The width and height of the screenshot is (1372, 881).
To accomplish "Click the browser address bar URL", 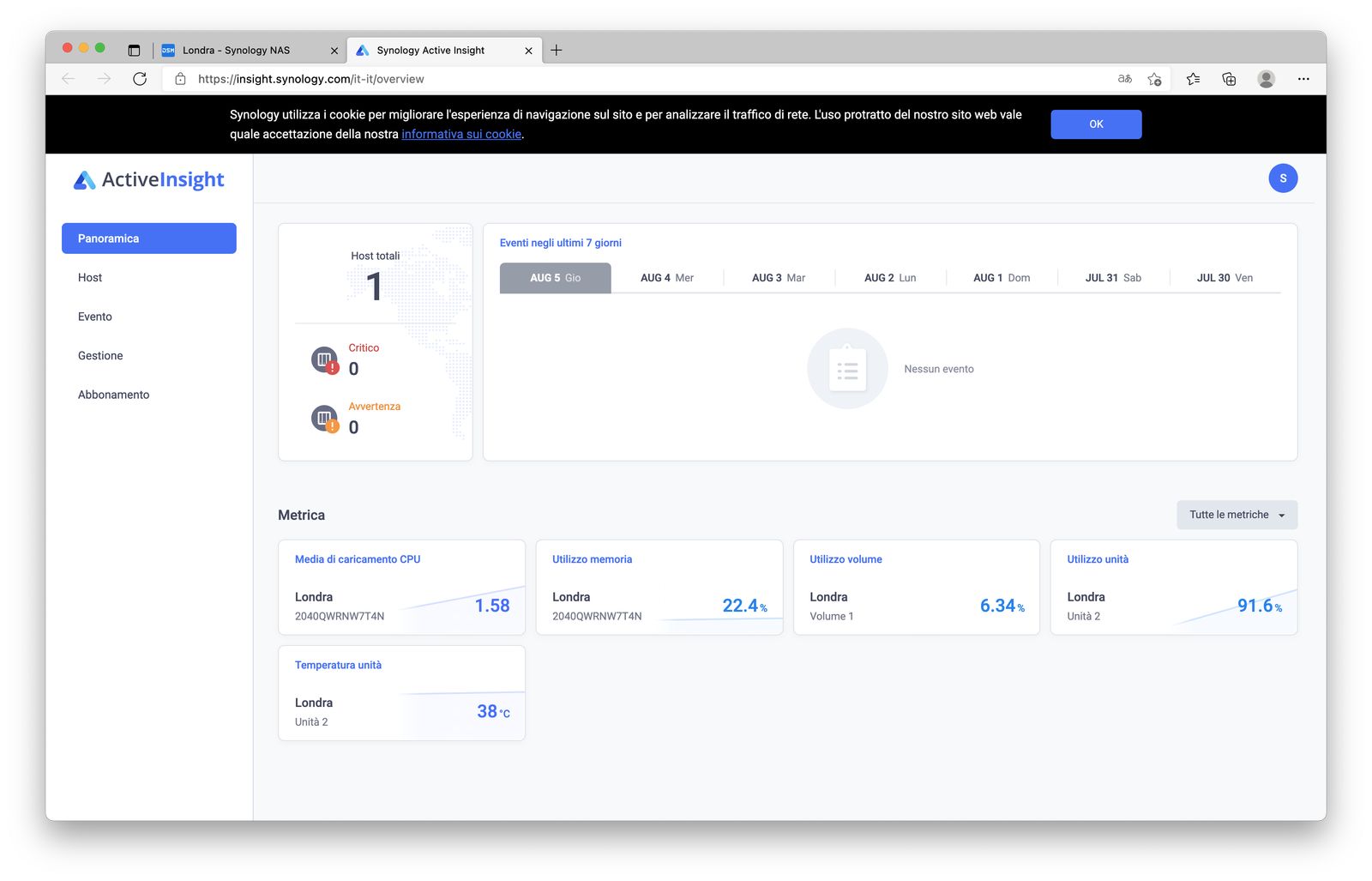I will coord(311,79).
